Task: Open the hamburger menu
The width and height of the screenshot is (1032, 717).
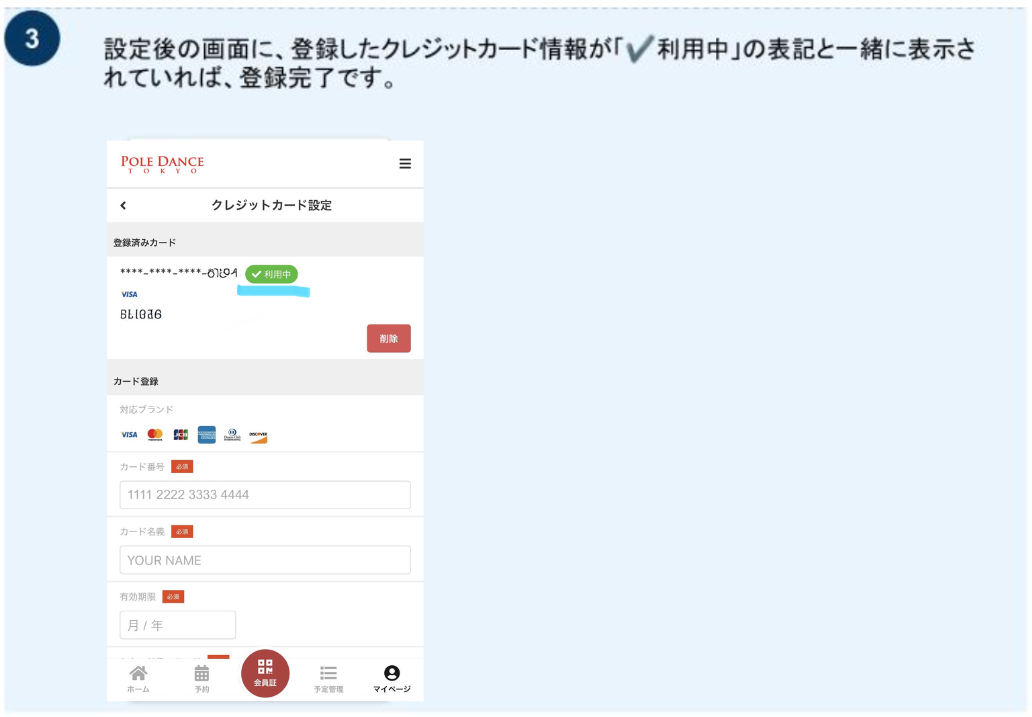Action: tap(404, 164)
